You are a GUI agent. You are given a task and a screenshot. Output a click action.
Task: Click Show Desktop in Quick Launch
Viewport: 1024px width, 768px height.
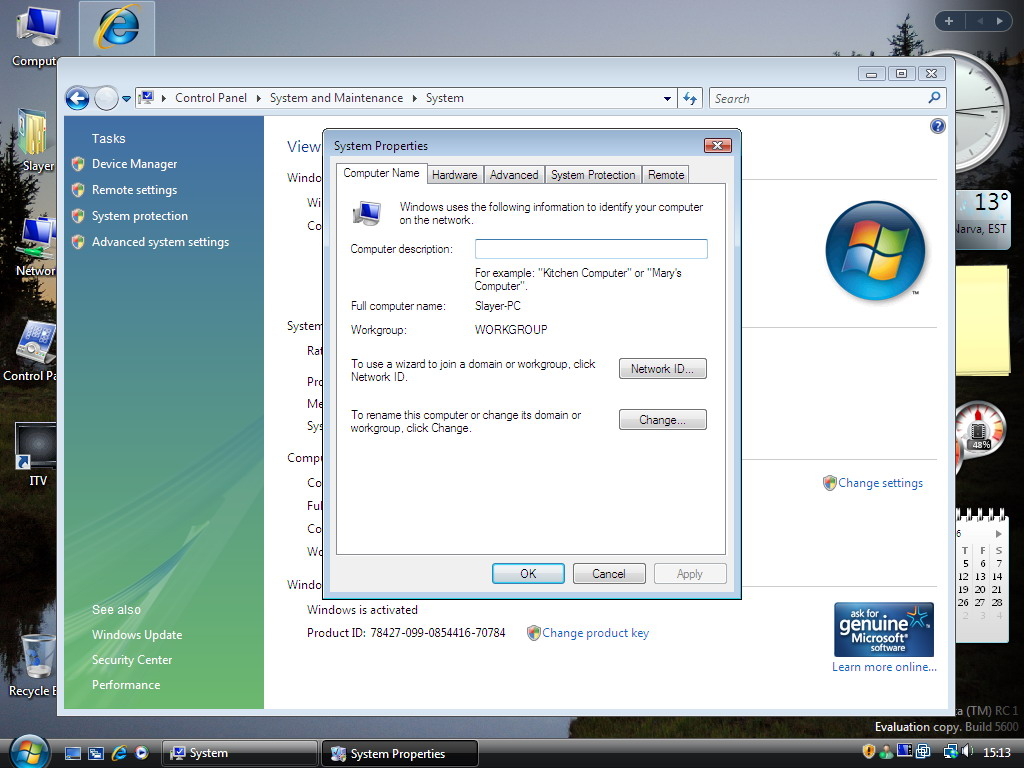(73, 753)
